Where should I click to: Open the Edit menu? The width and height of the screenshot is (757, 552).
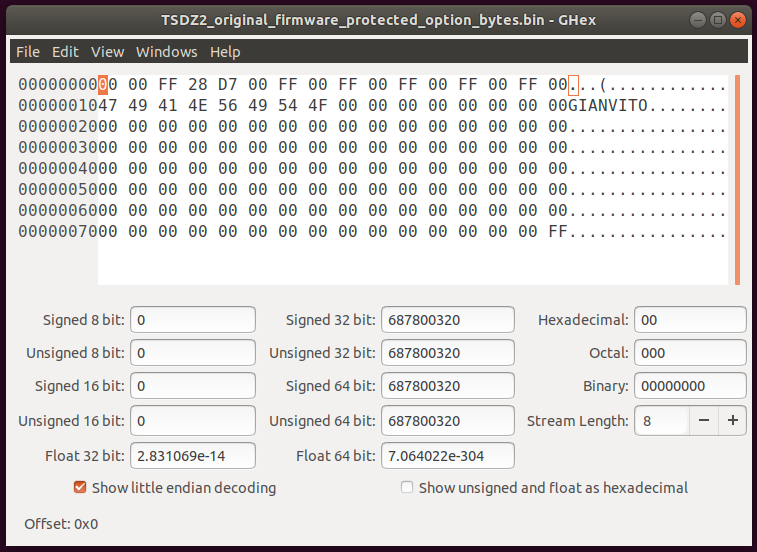(65, 52)
